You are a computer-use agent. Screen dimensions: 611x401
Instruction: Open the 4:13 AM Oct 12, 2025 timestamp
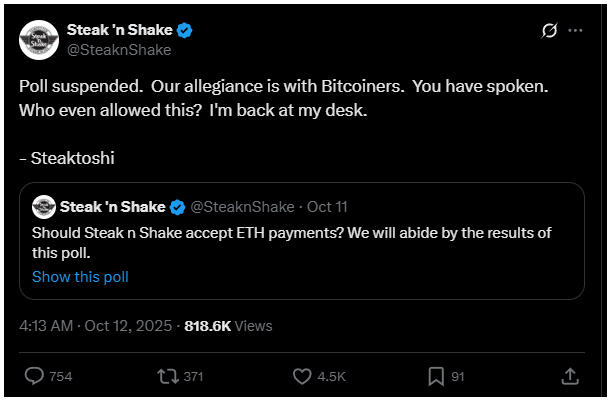coord(96,326)
